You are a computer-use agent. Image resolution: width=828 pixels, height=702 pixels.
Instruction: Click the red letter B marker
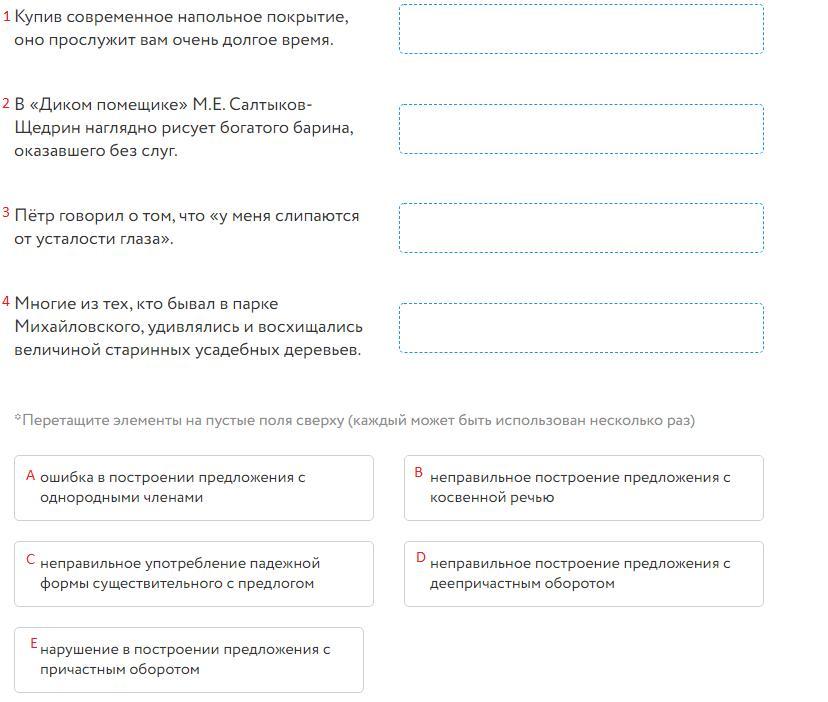pos(418,473)
